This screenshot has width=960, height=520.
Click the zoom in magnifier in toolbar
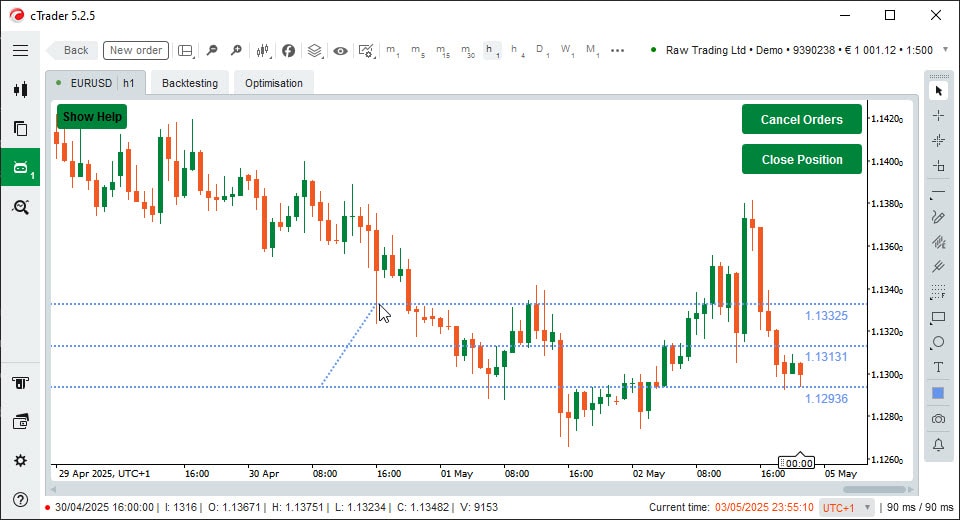[236, 50]
